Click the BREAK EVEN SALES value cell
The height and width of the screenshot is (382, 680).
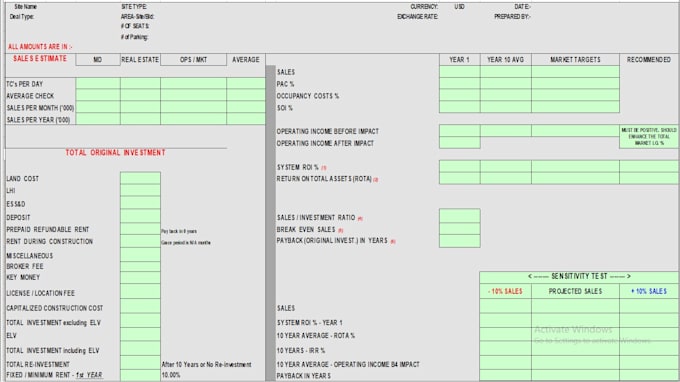[460, 229]
